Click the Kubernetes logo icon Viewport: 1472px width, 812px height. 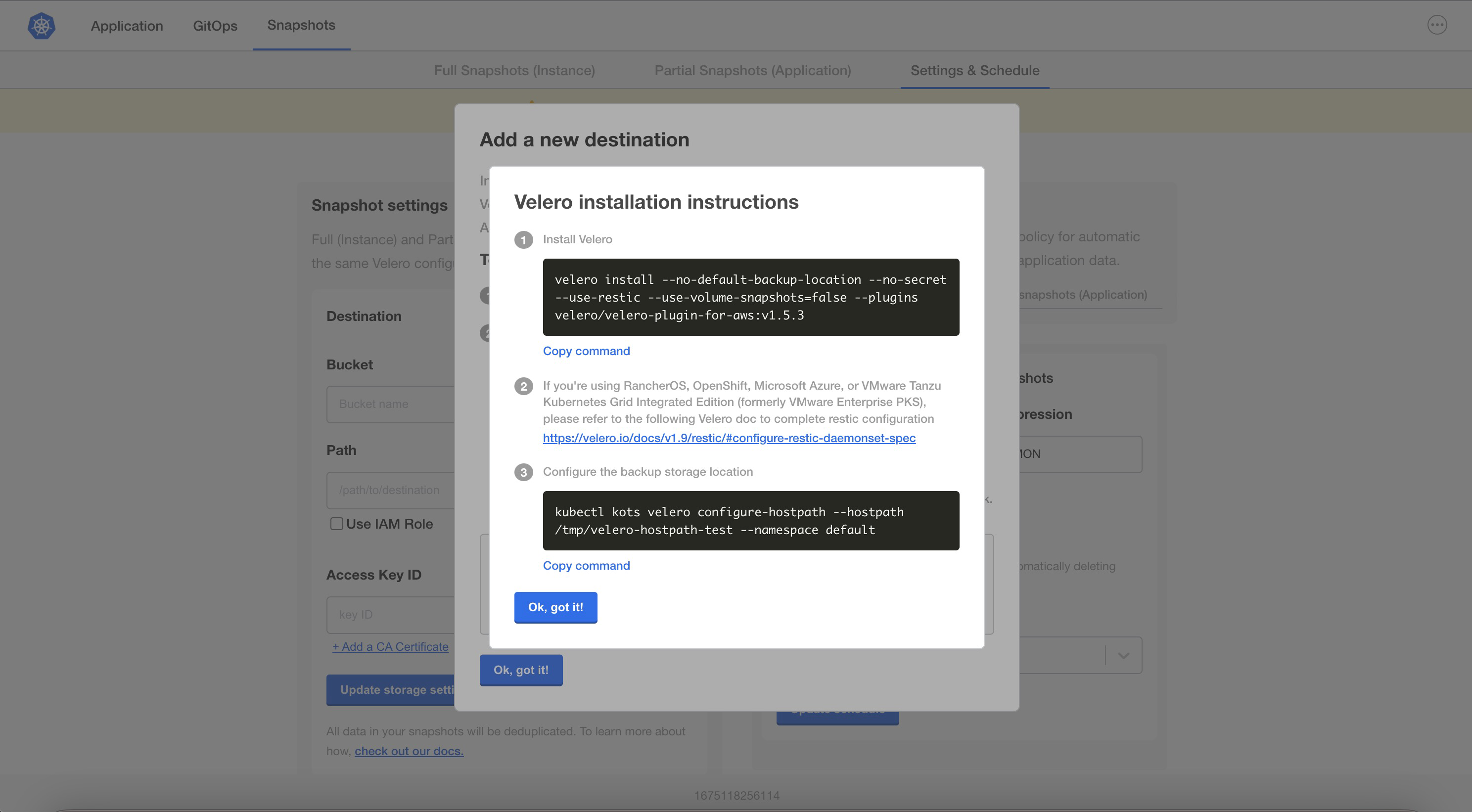tap(41, 25)
